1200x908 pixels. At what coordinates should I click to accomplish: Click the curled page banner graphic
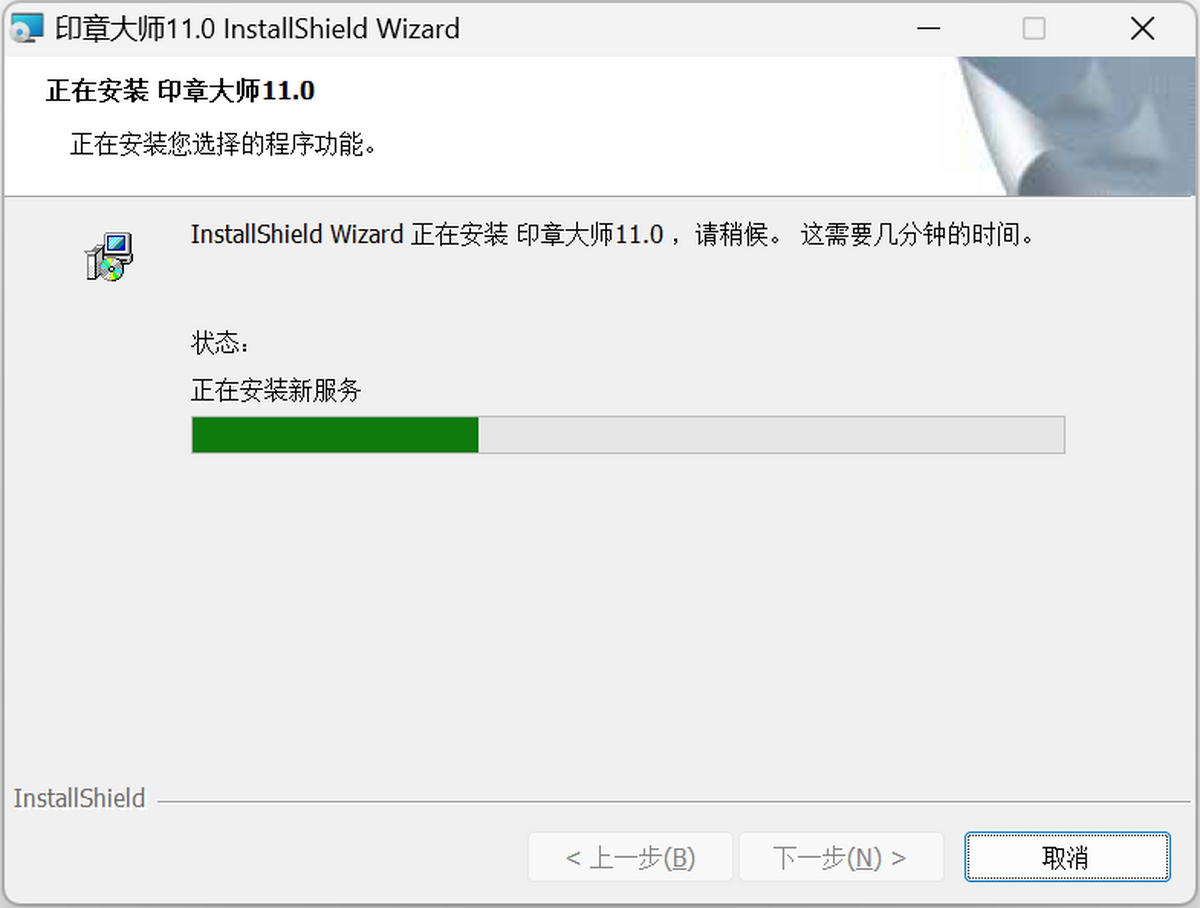click(x=1076, y=126)
